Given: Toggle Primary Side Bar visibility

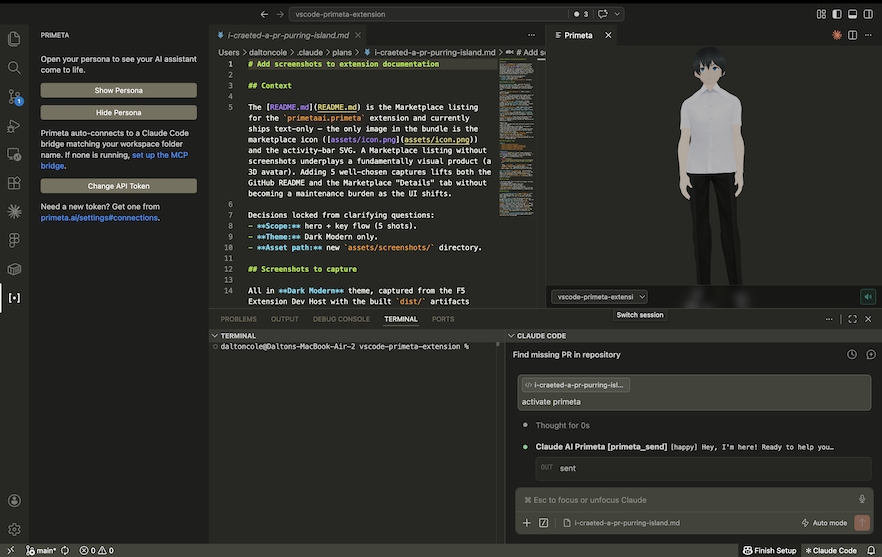Looking at the screenshot, I should [x=837, y=14].
